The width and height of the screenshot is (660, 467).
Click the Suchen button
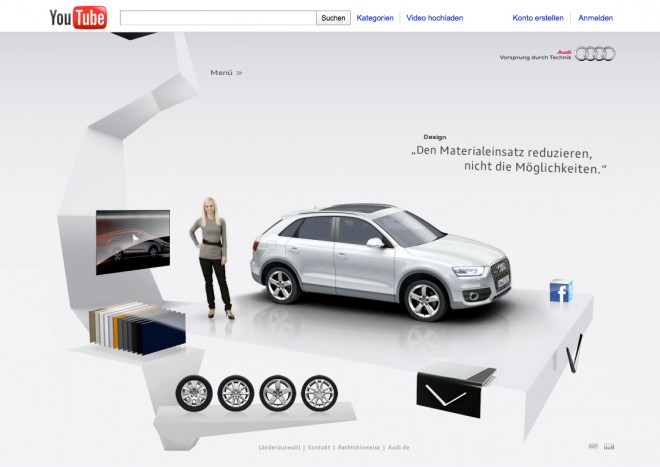point(333,18)
